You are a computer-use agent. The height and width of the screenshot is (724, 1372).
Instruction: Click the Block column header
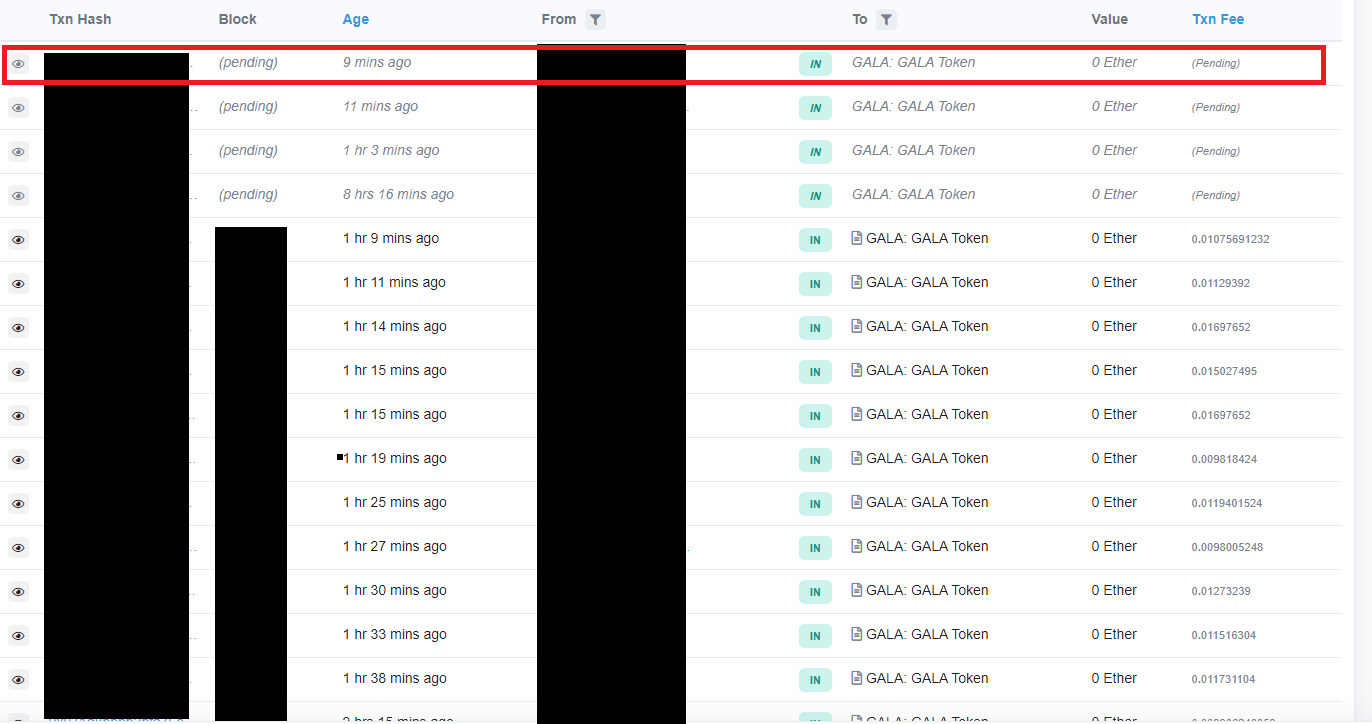coord(237,19)
